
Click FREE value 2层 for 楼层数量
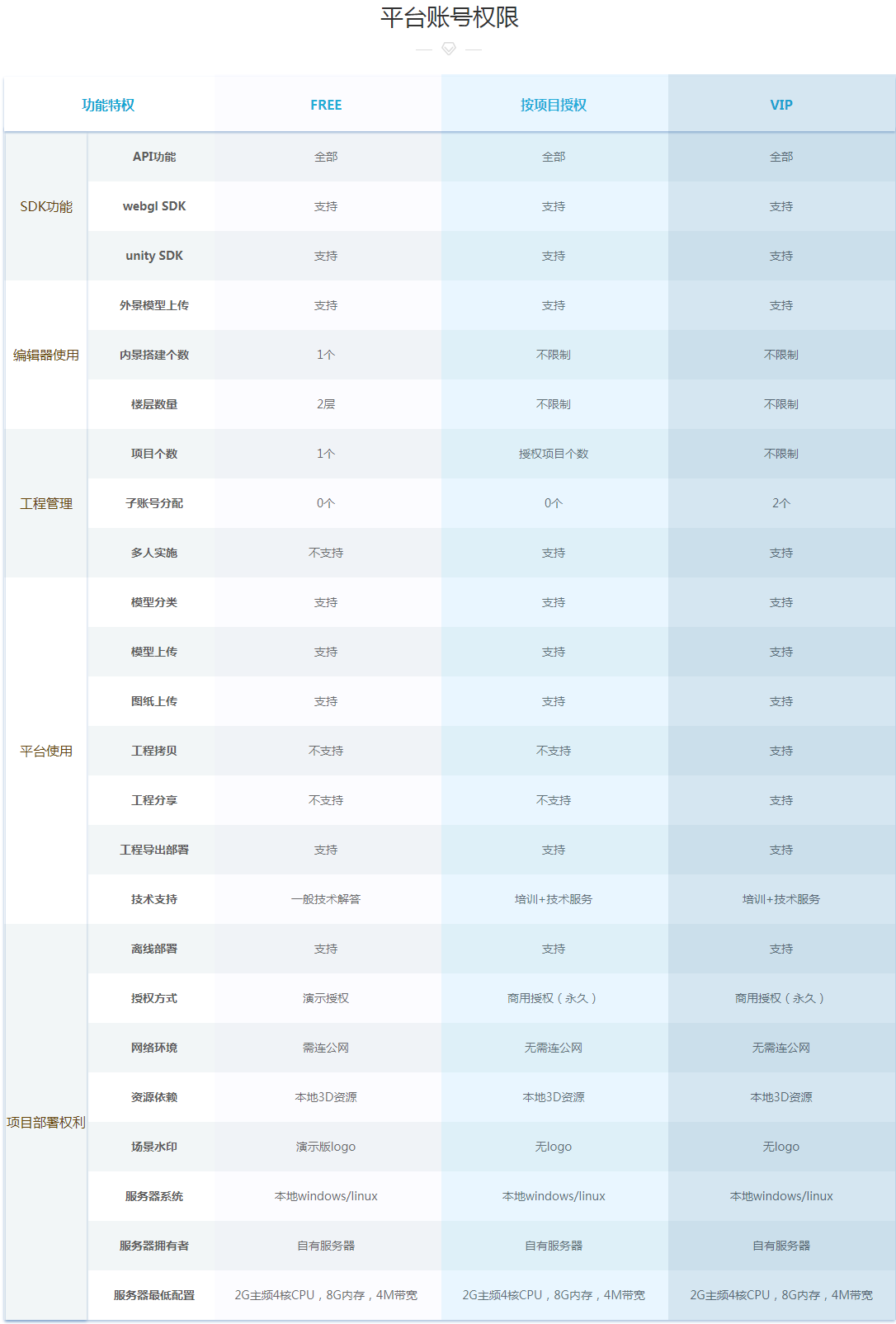pyautogui.click(x=326, y=404)
